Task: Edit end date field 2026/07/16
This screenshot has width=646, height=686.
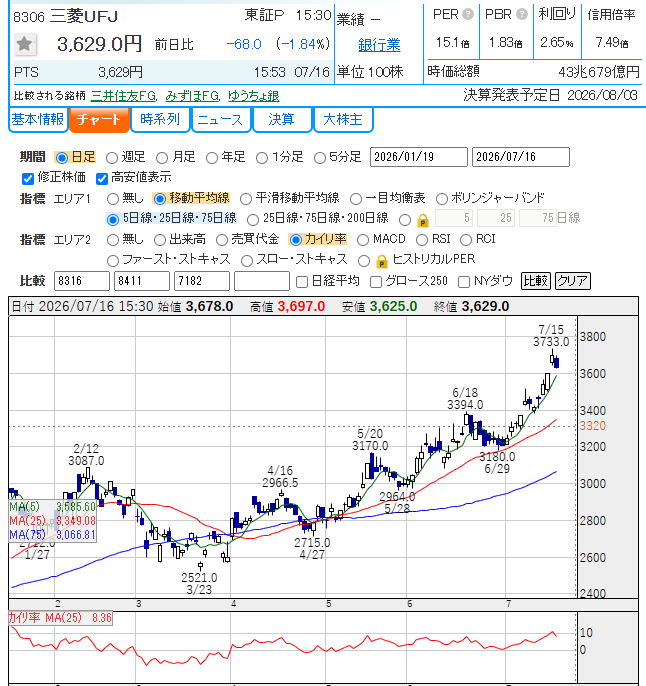Action: coord(520,157)
